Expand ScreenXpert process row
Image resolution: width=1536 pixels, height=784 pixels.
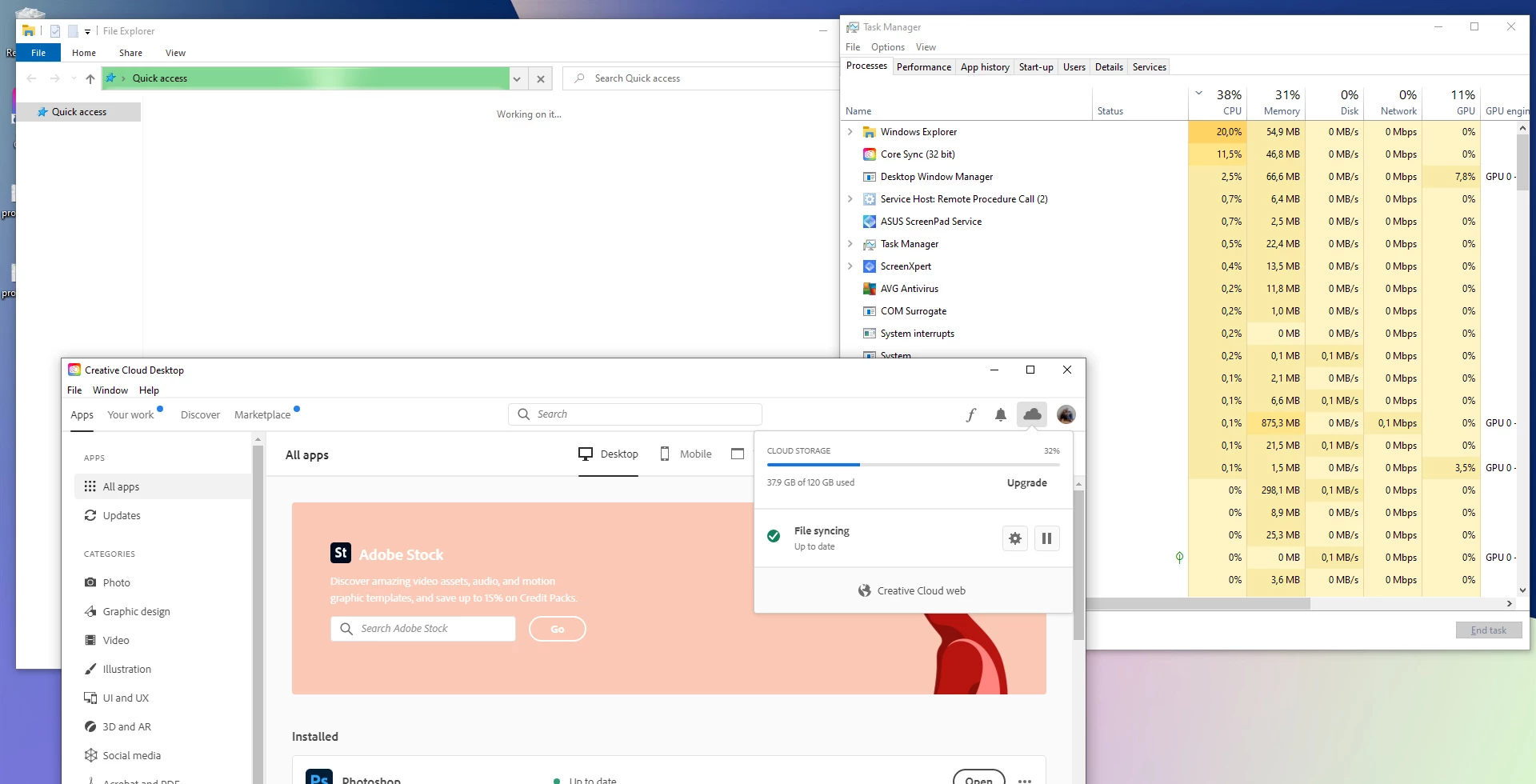(x=850, y=266)
